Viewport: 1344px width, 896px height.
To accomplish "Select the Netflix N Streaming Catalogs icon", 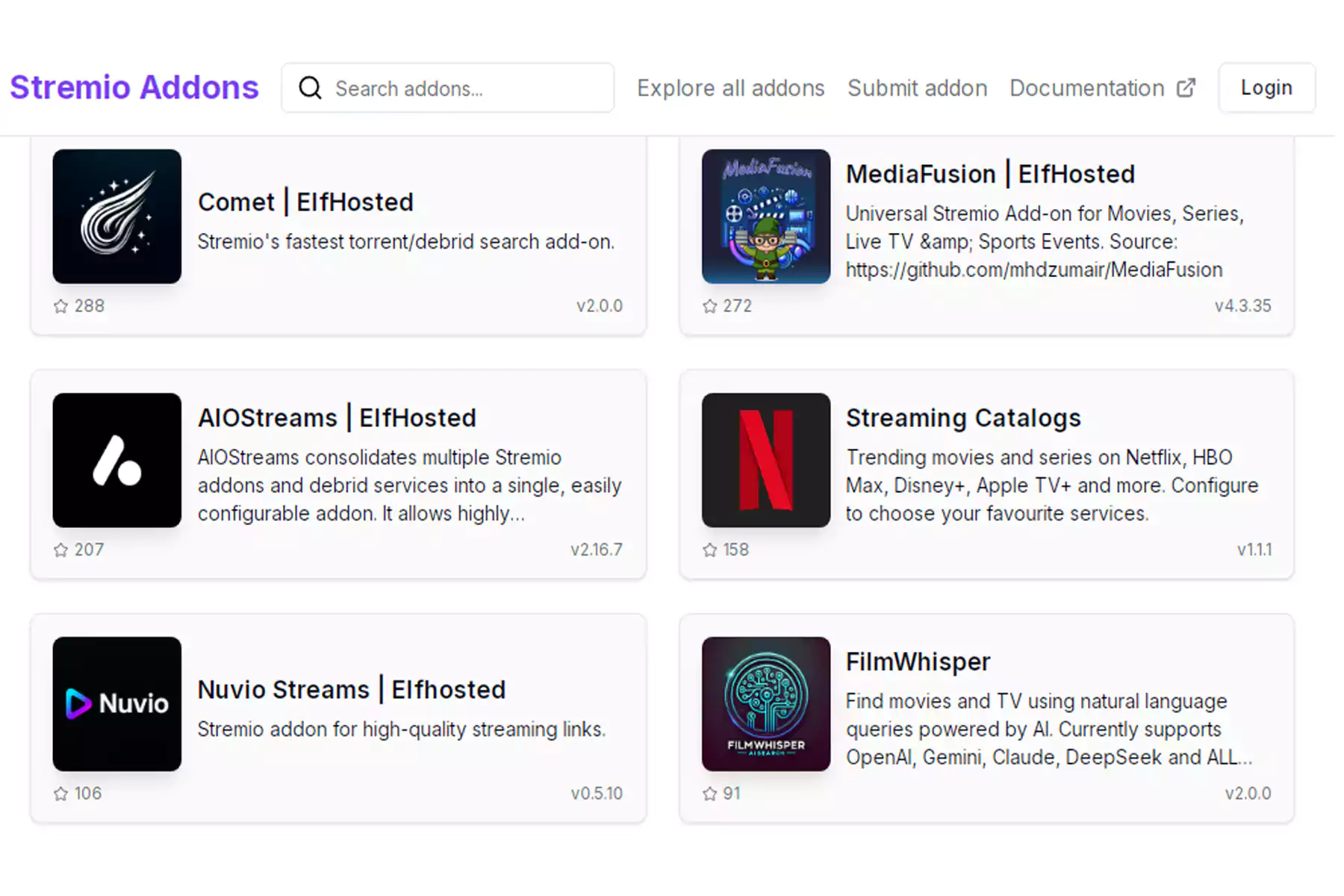I will 765,460.
